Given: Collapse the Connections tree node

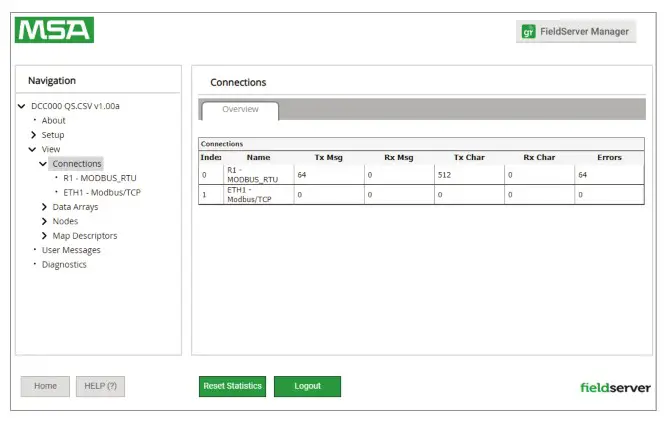Looking at the screenshot, I should [43, 163].
